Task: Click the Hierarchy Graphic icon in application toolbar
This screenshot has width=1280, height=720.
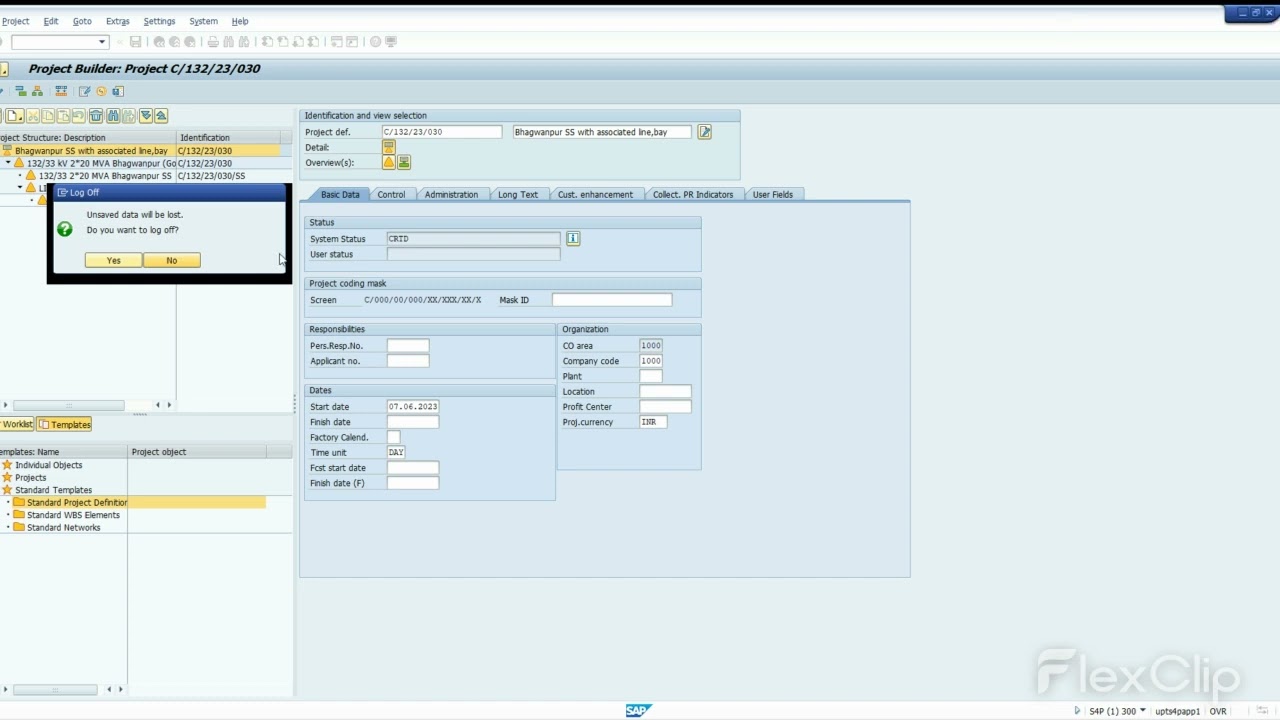Action: click(37, 91)
